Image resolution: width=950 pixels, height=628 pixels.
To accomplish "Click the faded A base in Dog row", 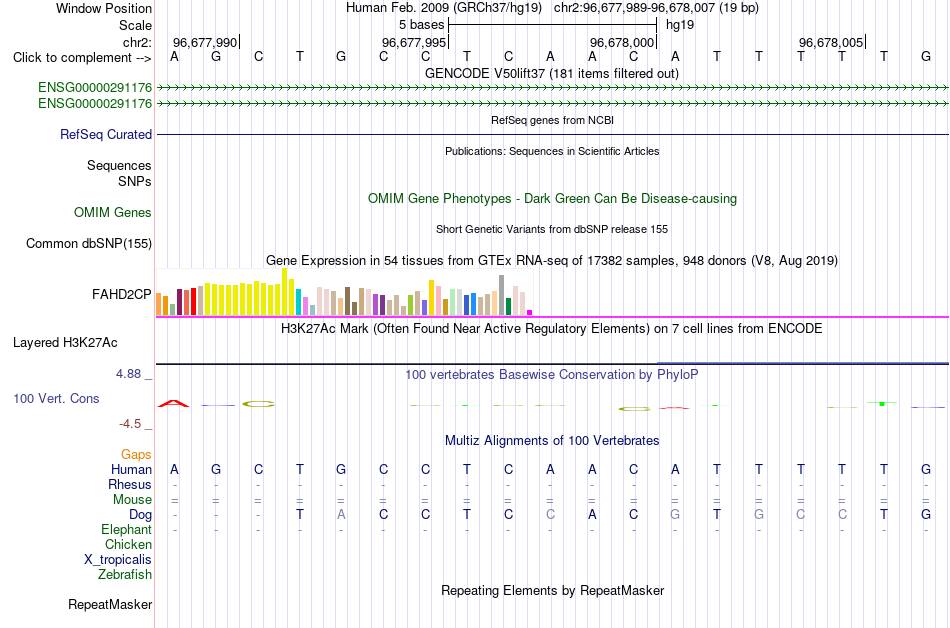I will (x=341, y=515).
